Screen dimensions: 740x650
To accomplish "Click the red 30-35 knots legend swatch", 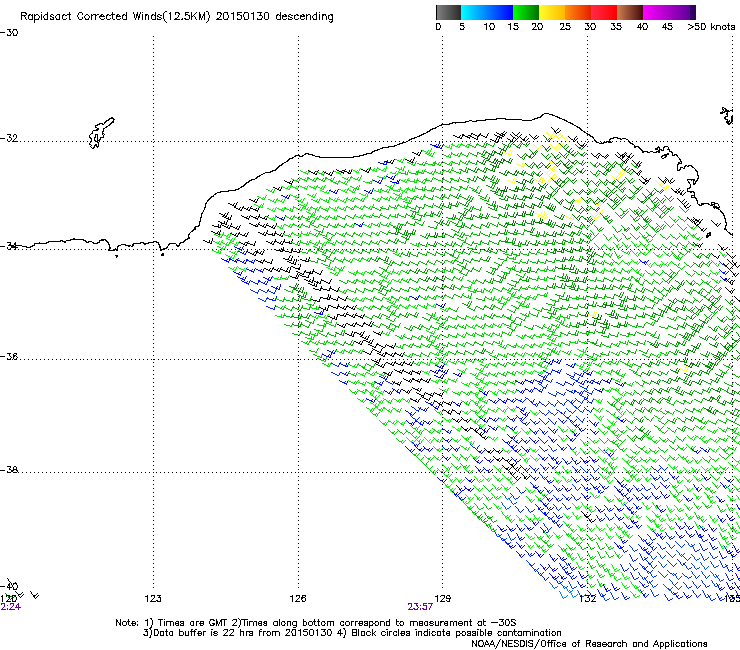I will click(x=604, y=12).
